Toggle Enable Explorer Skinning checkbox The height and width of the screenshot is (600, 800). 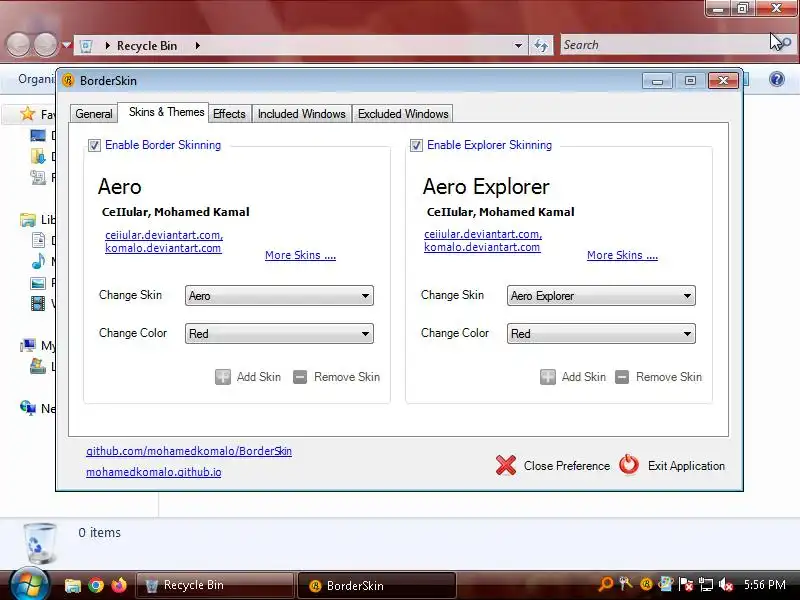[416, 145]
